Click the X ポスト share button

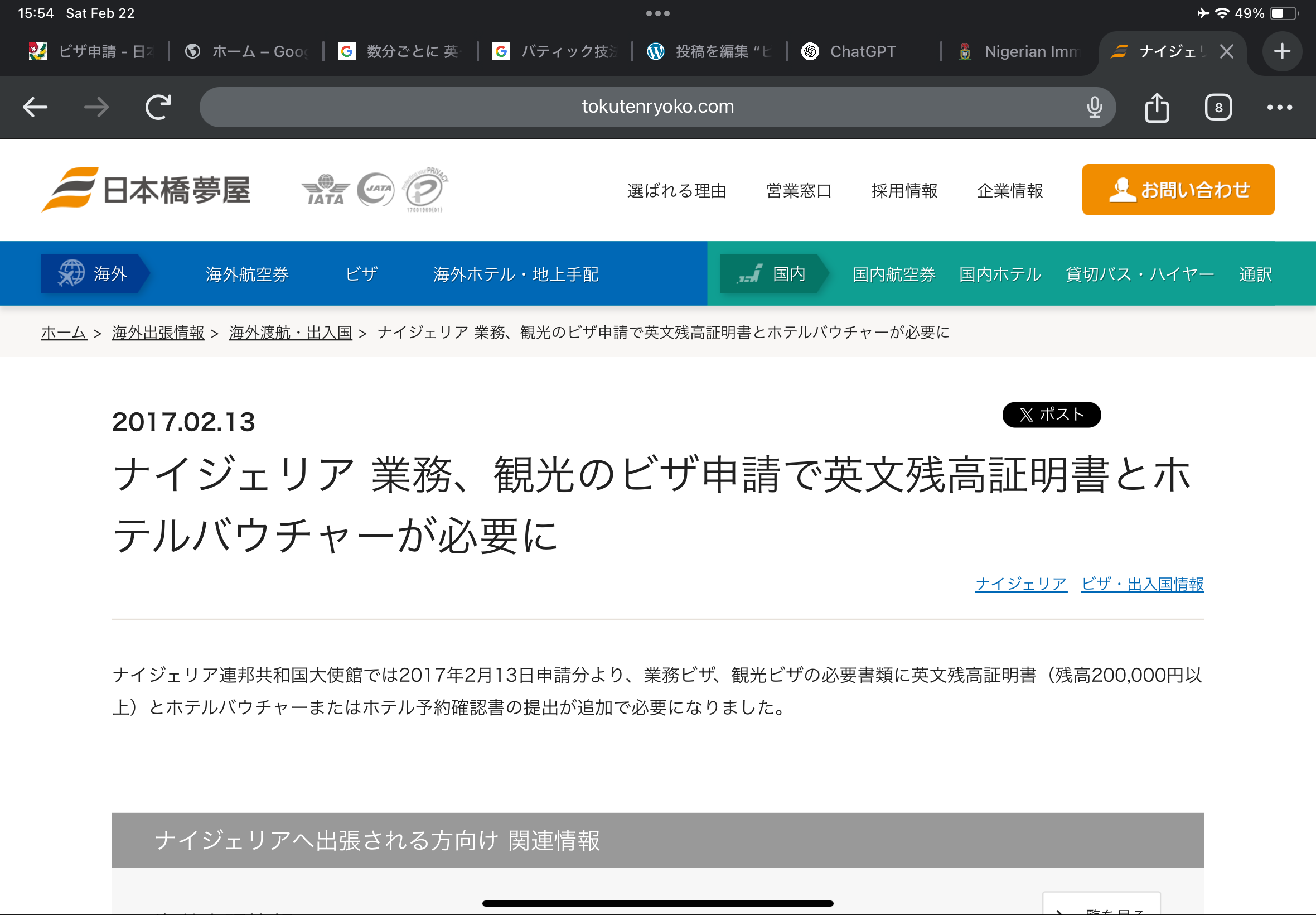click(1051, 415)
